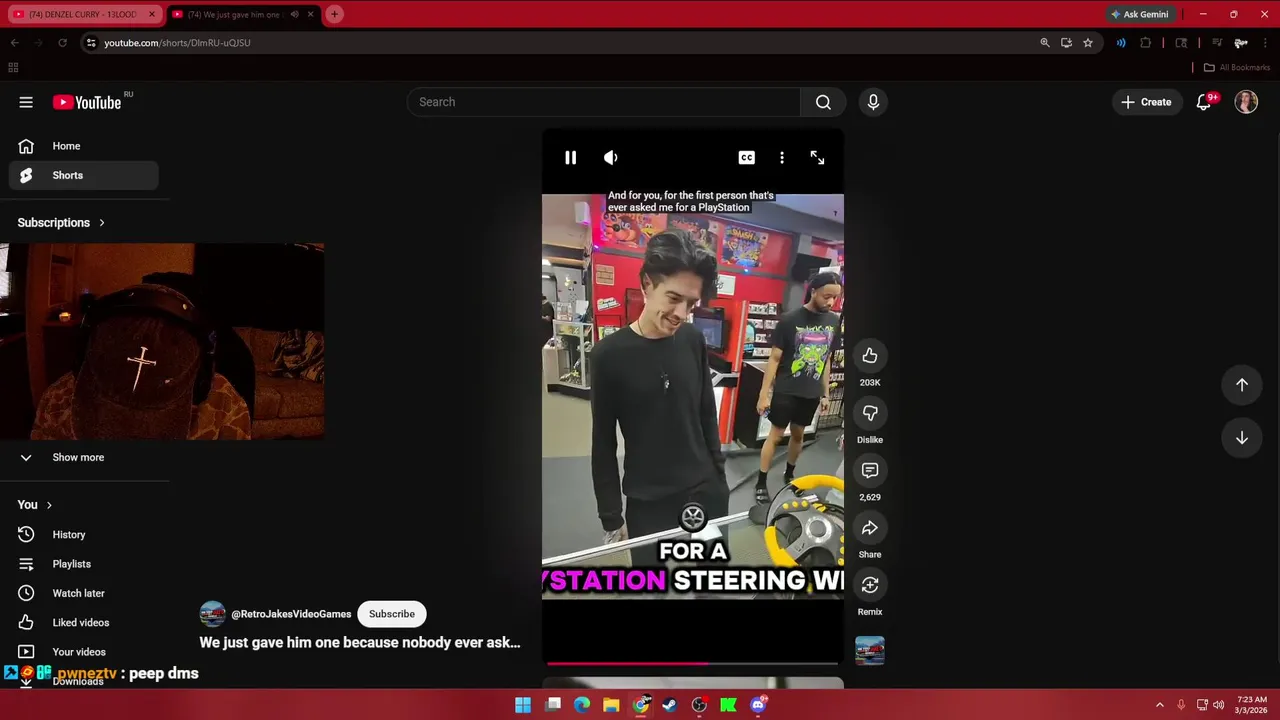Click the URL address bar
This screenshot has width=1280, height=720.
560,43
